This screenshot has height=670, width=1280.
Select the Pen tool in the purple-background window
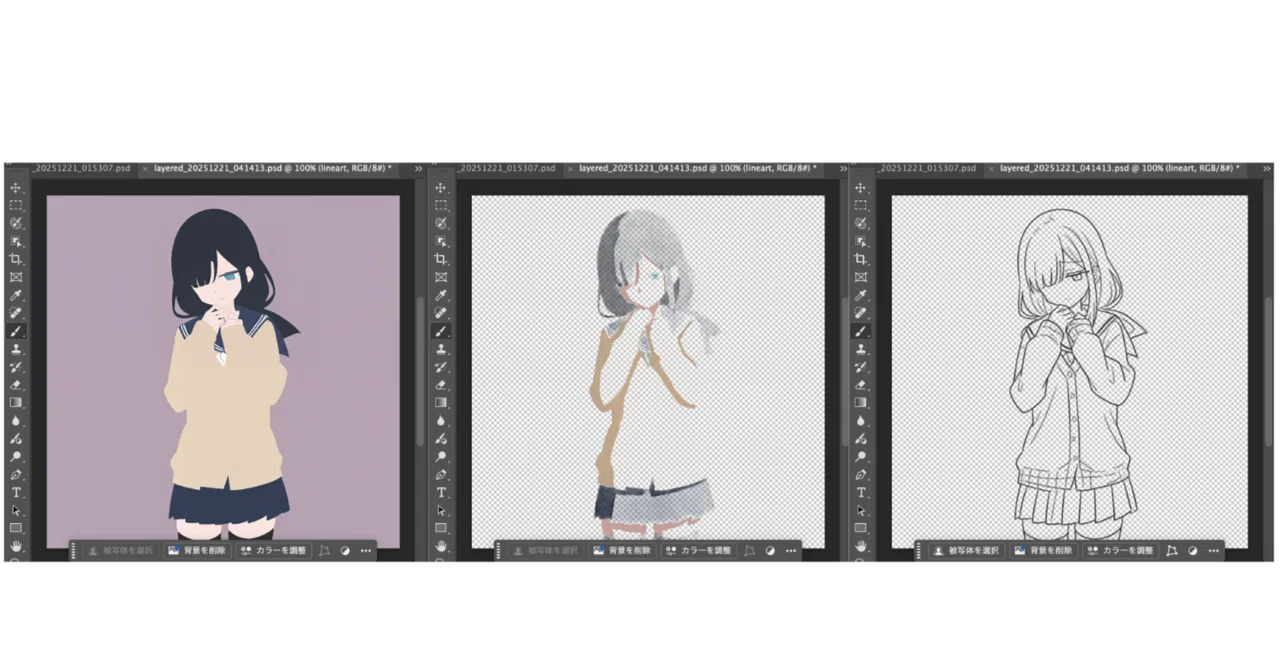tap(16, 474)
